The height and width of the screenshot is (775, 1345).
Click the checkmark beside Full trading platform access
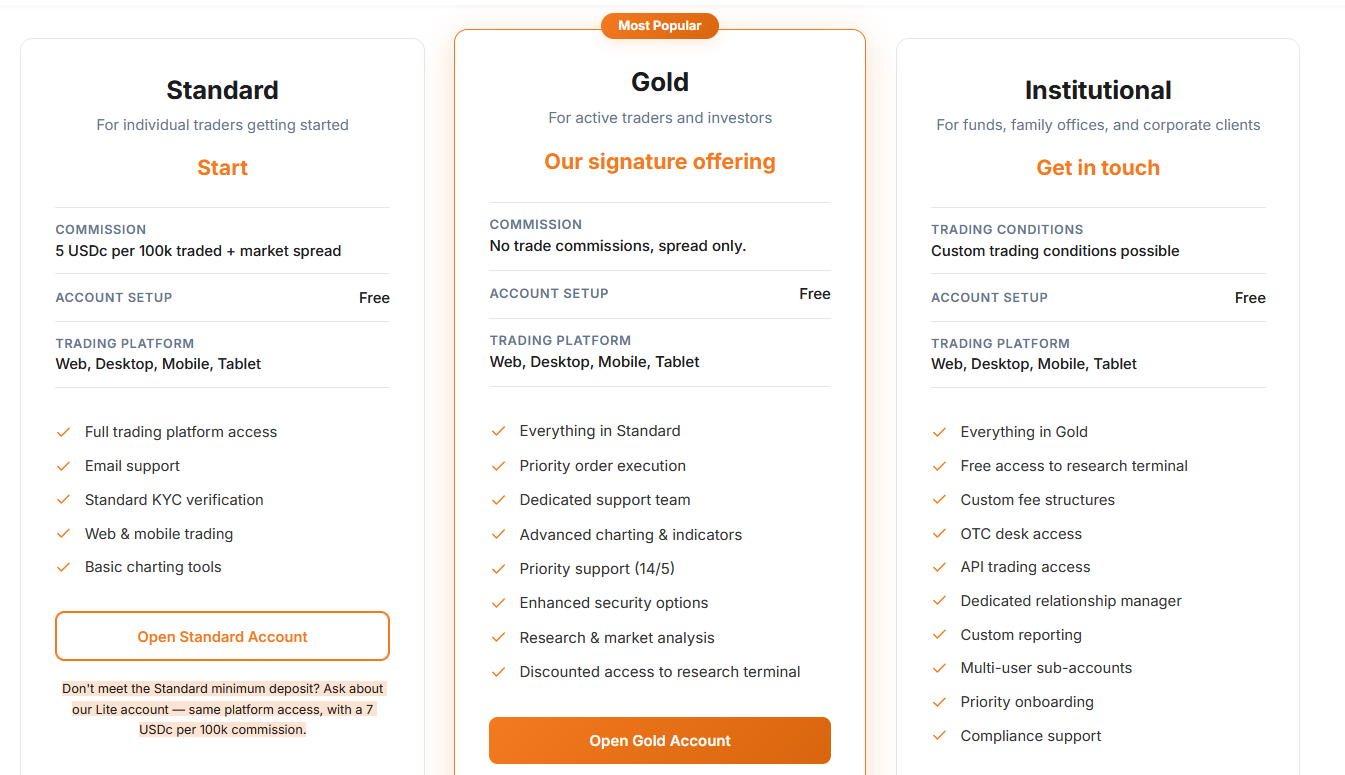(x=64, y=432)
